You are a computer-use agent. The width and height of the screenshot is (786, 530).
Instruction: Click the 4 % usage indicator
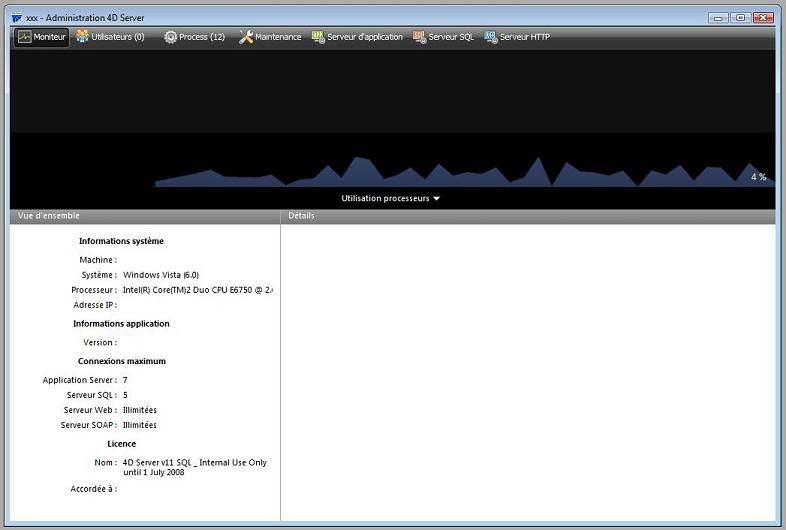pos(758,177)
